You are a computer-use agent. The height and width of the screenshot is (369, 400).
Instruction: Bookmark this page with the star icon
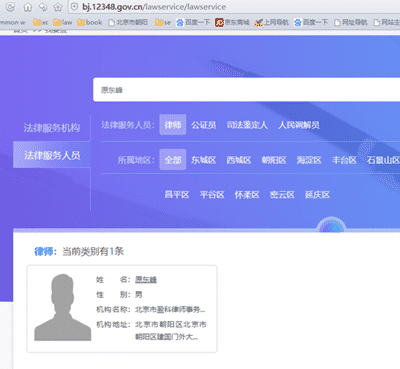[58, 7]
